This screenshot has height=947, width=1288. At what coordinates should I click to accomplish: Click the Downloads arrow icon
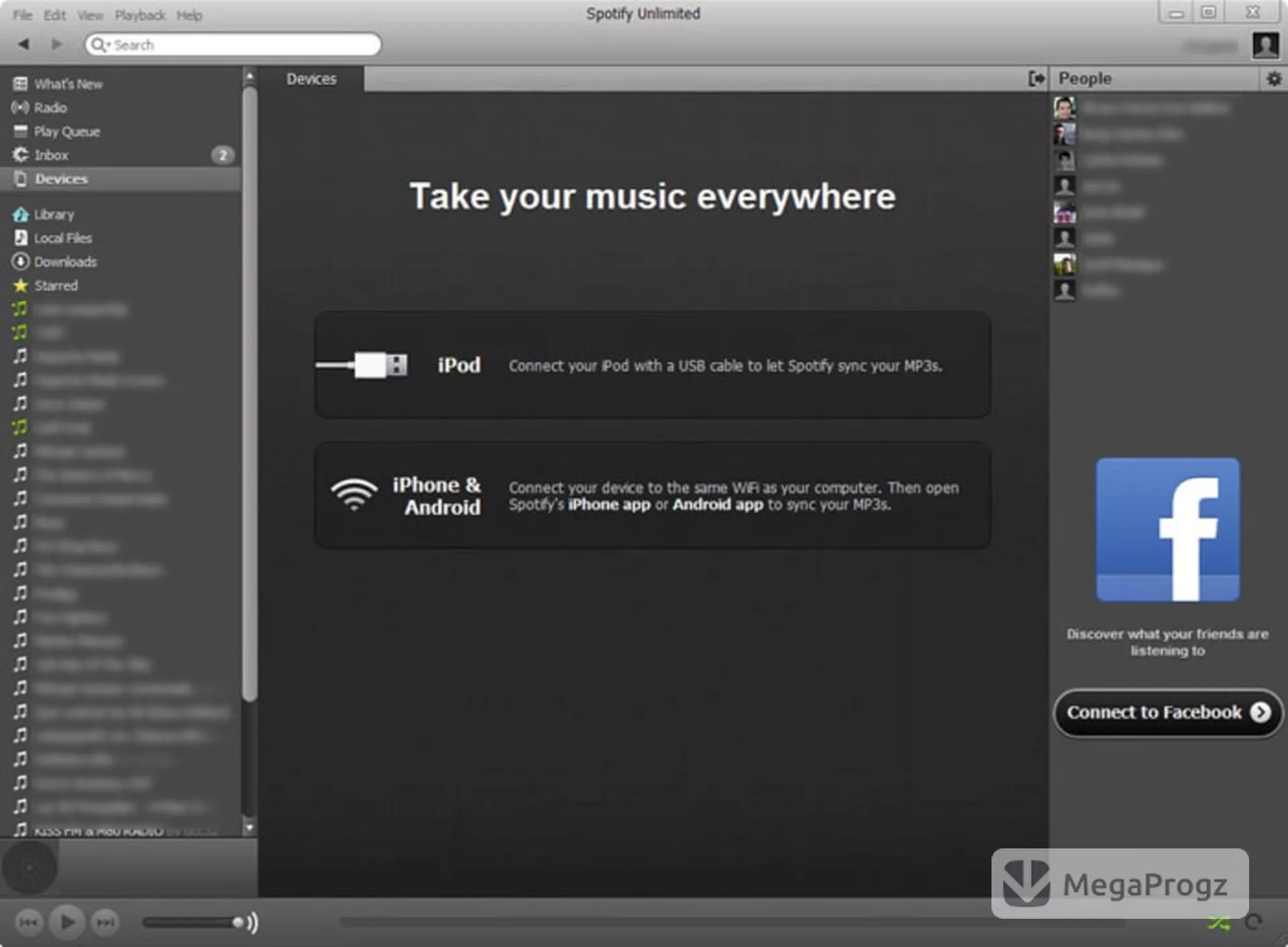coord(21,262)
